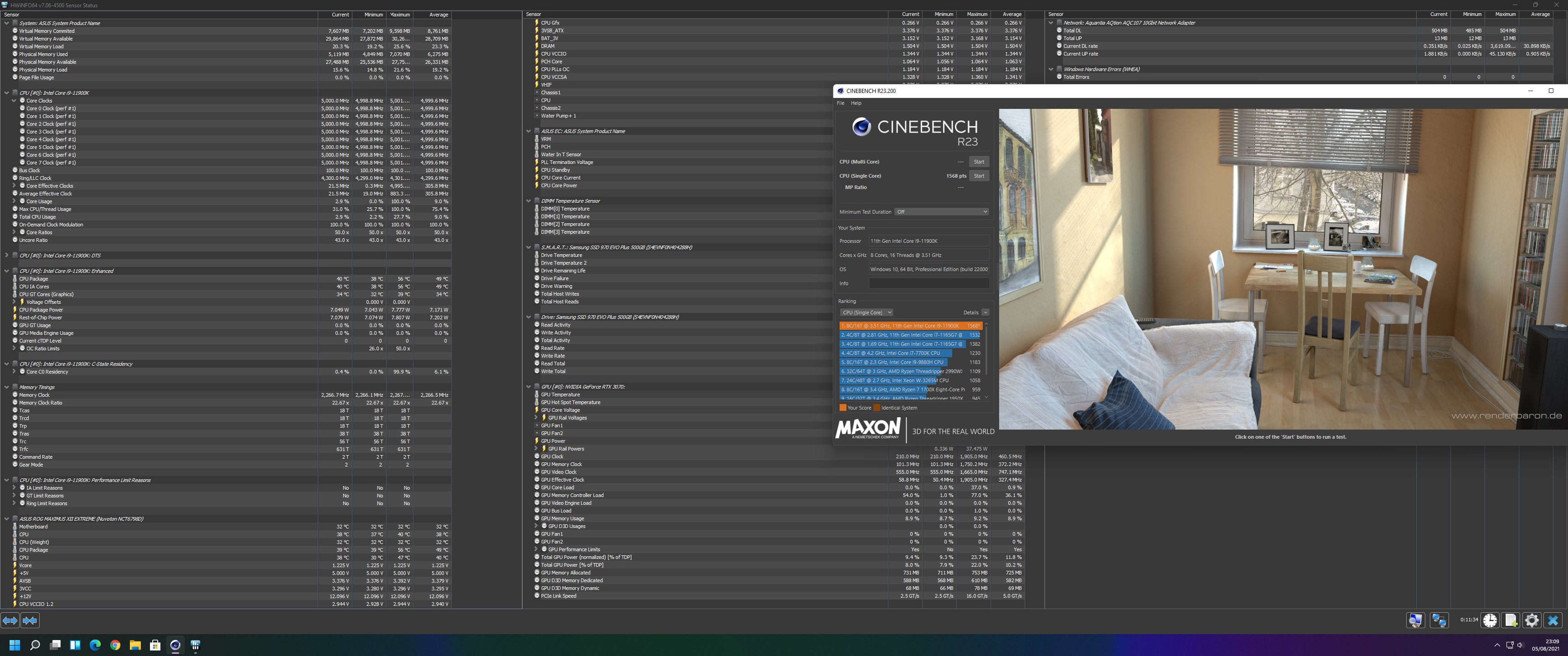Image resolution: width=1568 pixels, height=656 pixels.
Task: Click the MAXON logo in Cinebench
Action: click(x=868, y=428)
